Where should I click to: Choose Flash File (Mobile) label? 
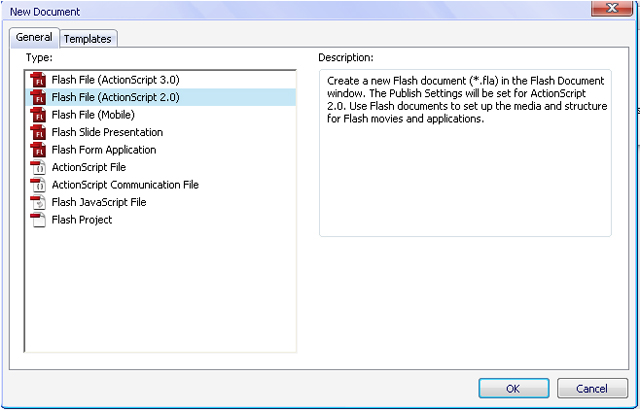coord(93,115)
